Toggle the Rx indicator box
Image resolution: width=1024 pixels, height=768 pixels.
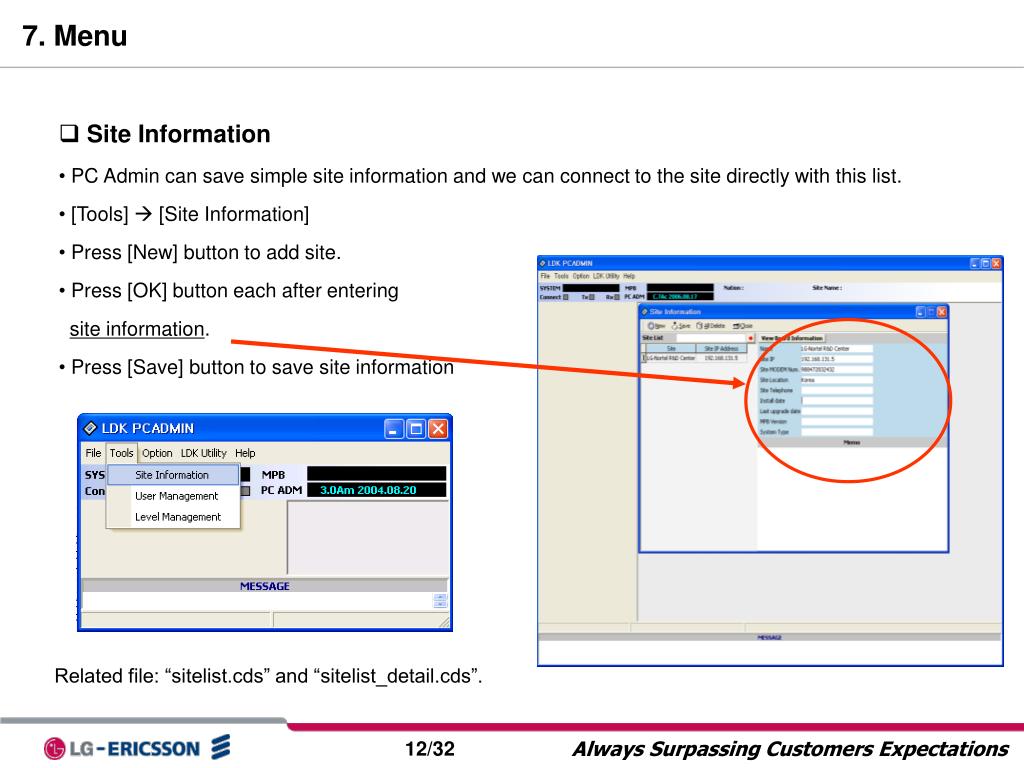click(x=616, y=297)
